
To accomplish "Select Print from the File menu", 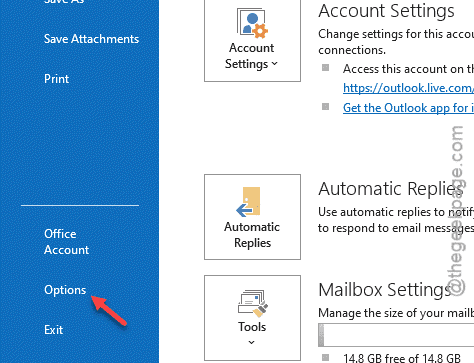I will click(x=56, y=79).
